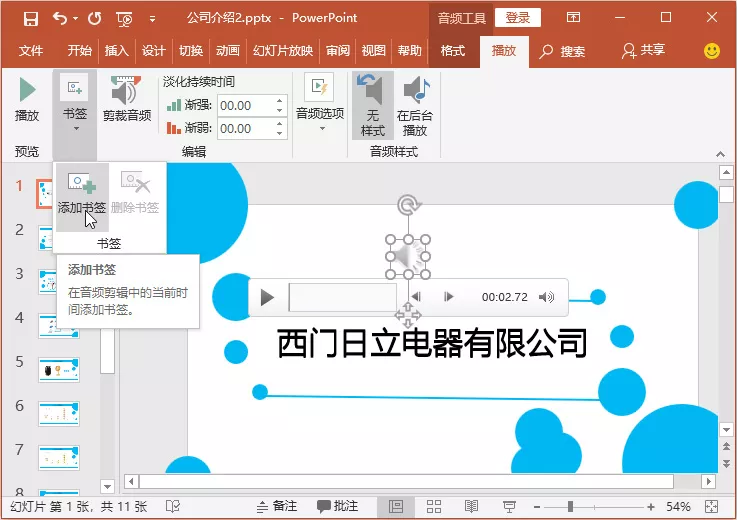
Task: Click the 渐强 fade-in duration field
Action: [x=245, y=106]
